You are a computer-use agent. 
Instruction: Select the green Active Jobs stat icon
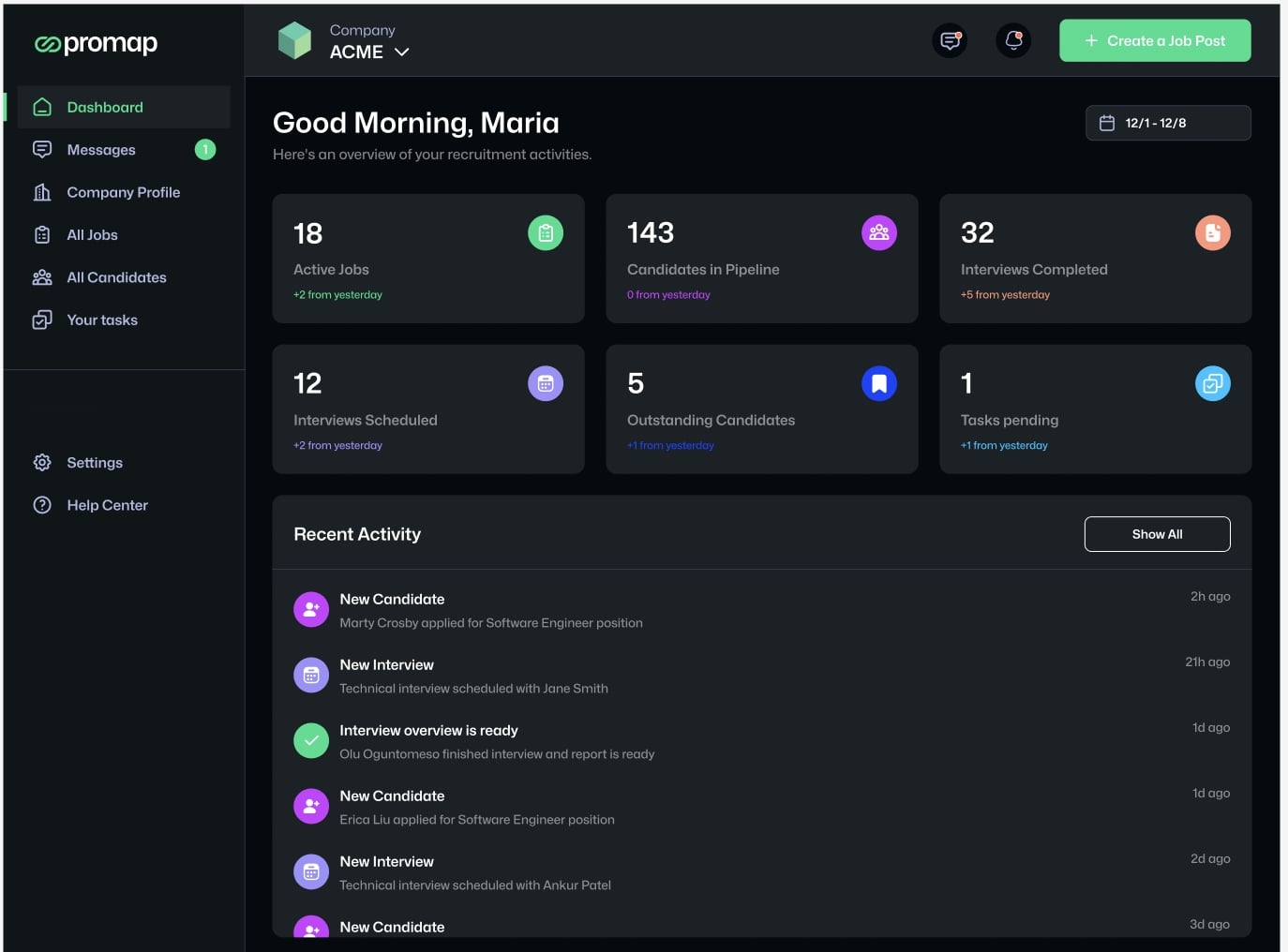[x=546, y=232]
